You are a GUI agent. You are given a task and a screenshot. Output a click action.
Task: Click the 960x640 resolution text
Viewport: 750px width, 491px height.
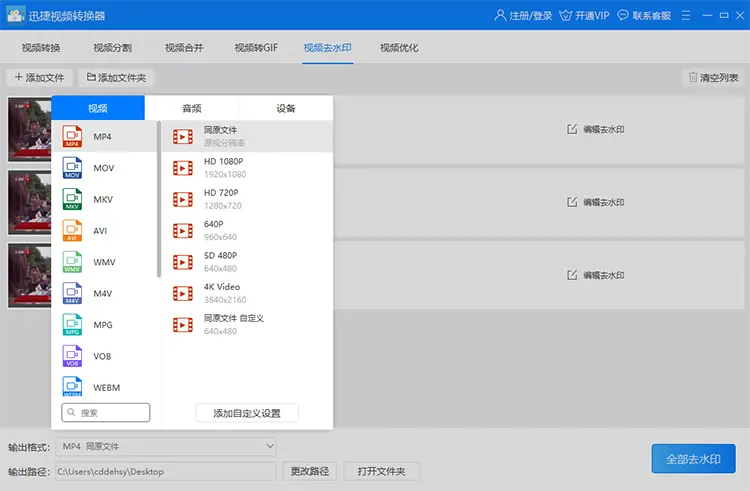pos(221,237)
